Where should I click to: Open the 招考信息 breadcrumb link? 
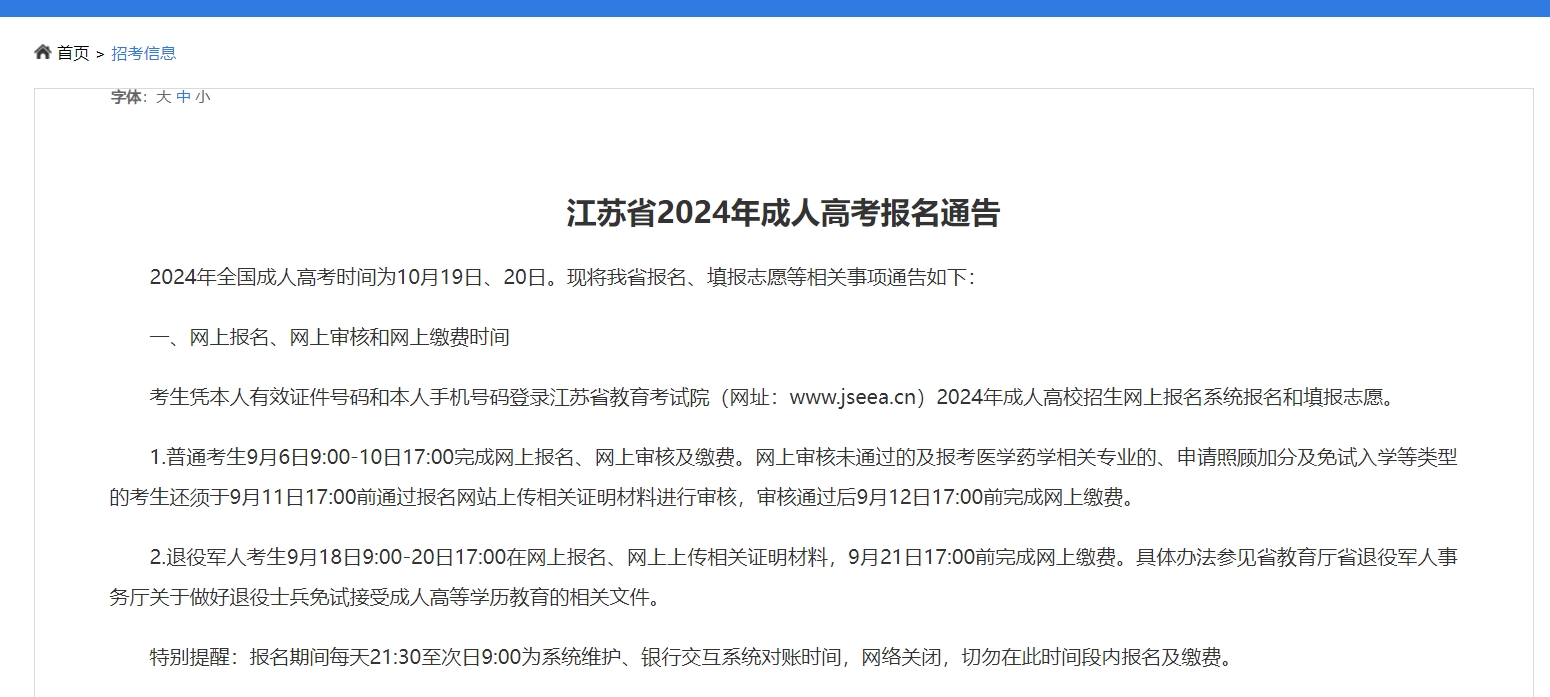click(144, 52)
